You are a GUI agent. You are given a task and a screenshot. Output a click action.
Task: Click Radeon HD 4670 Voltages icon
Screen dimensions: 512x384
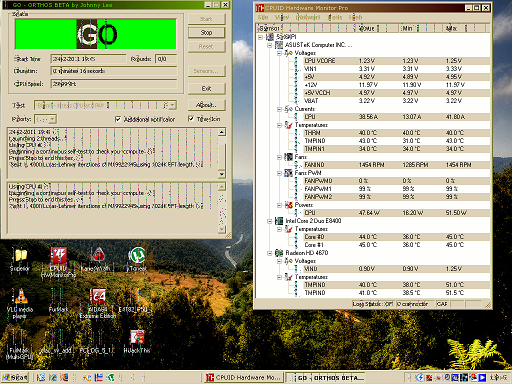click(289, 261)
